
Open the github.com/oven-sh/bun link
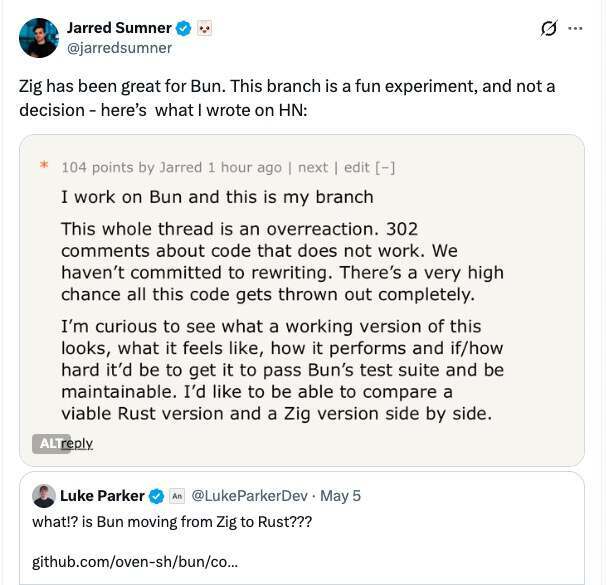click(x=135, y=561)
